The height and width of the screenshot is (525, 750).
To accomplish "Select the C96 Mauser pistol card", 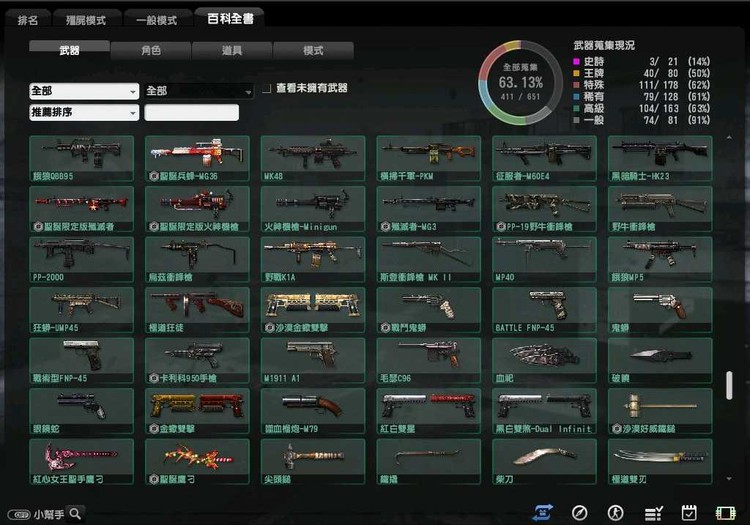I will [x=429, y=361].
